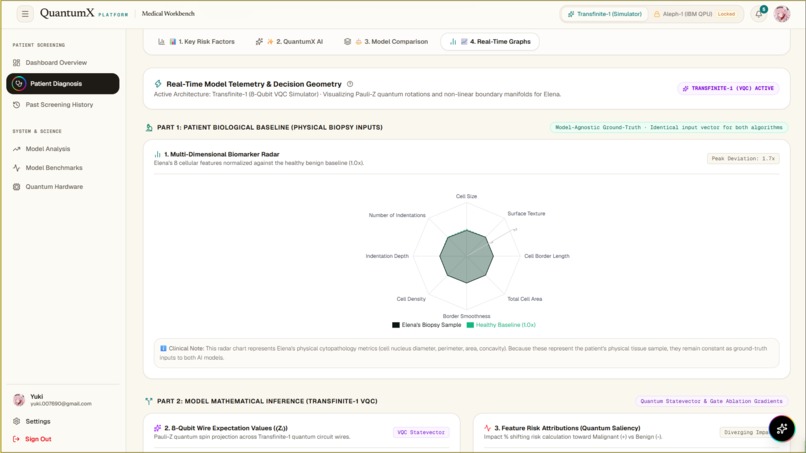Switch to the 4. Real-Time Graphs tab

(x=490, y=42)
